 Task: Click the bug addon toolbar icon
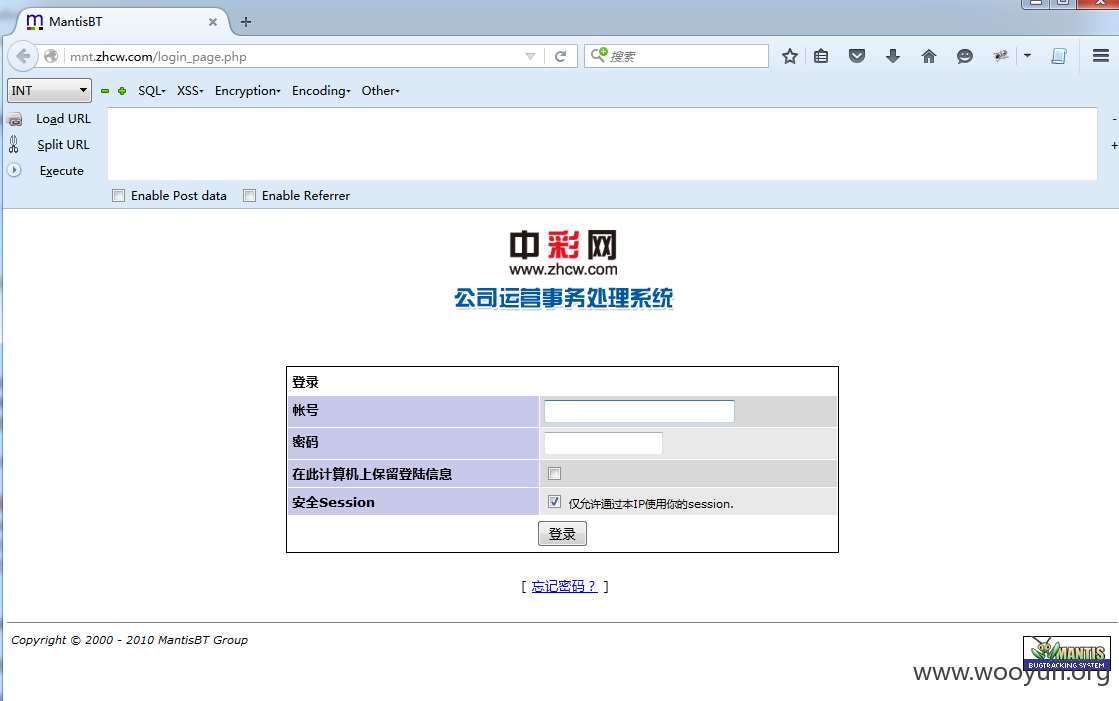(x=1001, y=56)
